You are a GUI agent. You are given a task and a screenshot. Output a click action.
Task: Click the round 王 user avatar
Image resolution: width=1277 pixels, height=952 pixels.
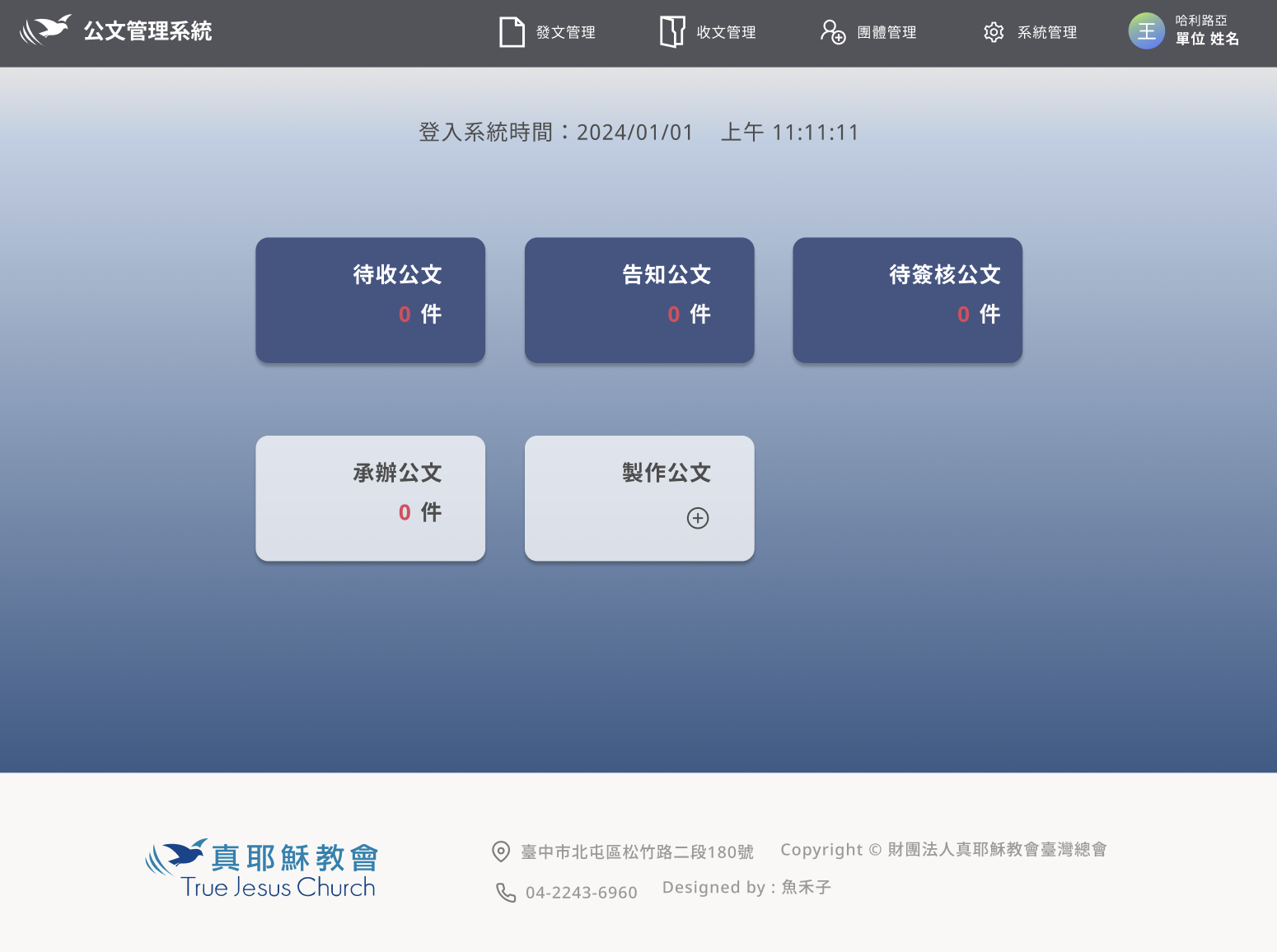[x=1146, y=31]
